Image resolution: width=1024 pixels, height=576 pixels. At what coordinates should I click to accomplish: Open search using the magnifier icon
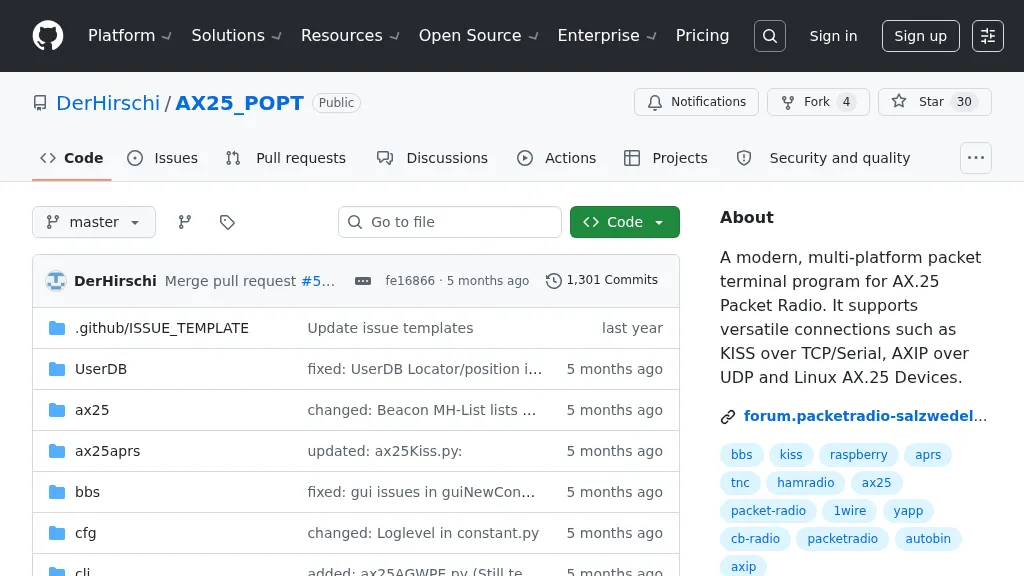[x=769, y=36]
